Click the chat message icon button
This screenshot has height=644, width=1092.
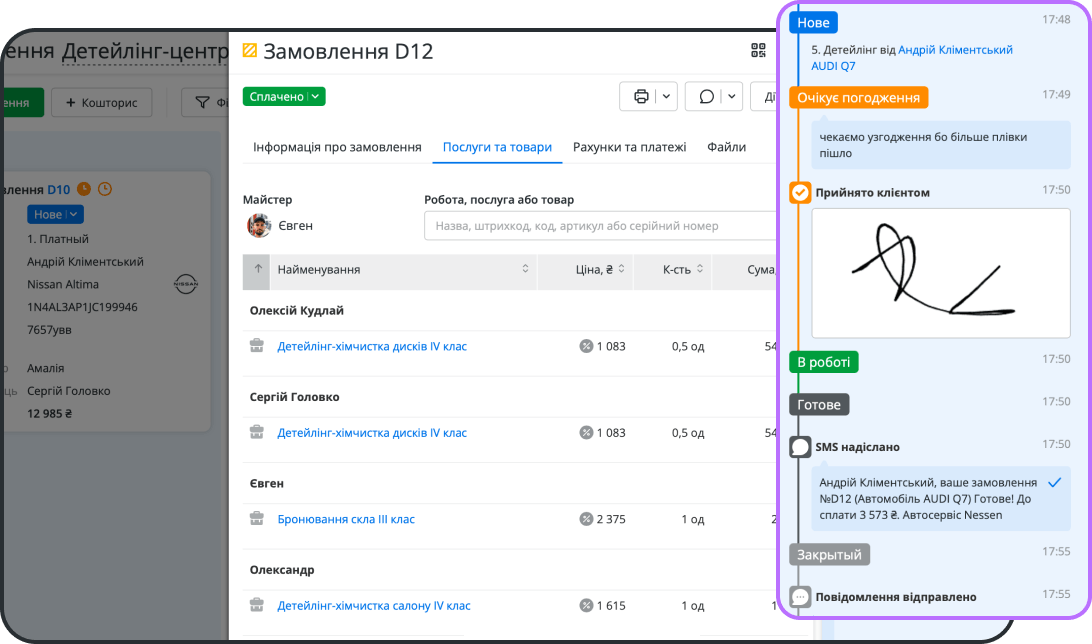[x=706, y=96]
